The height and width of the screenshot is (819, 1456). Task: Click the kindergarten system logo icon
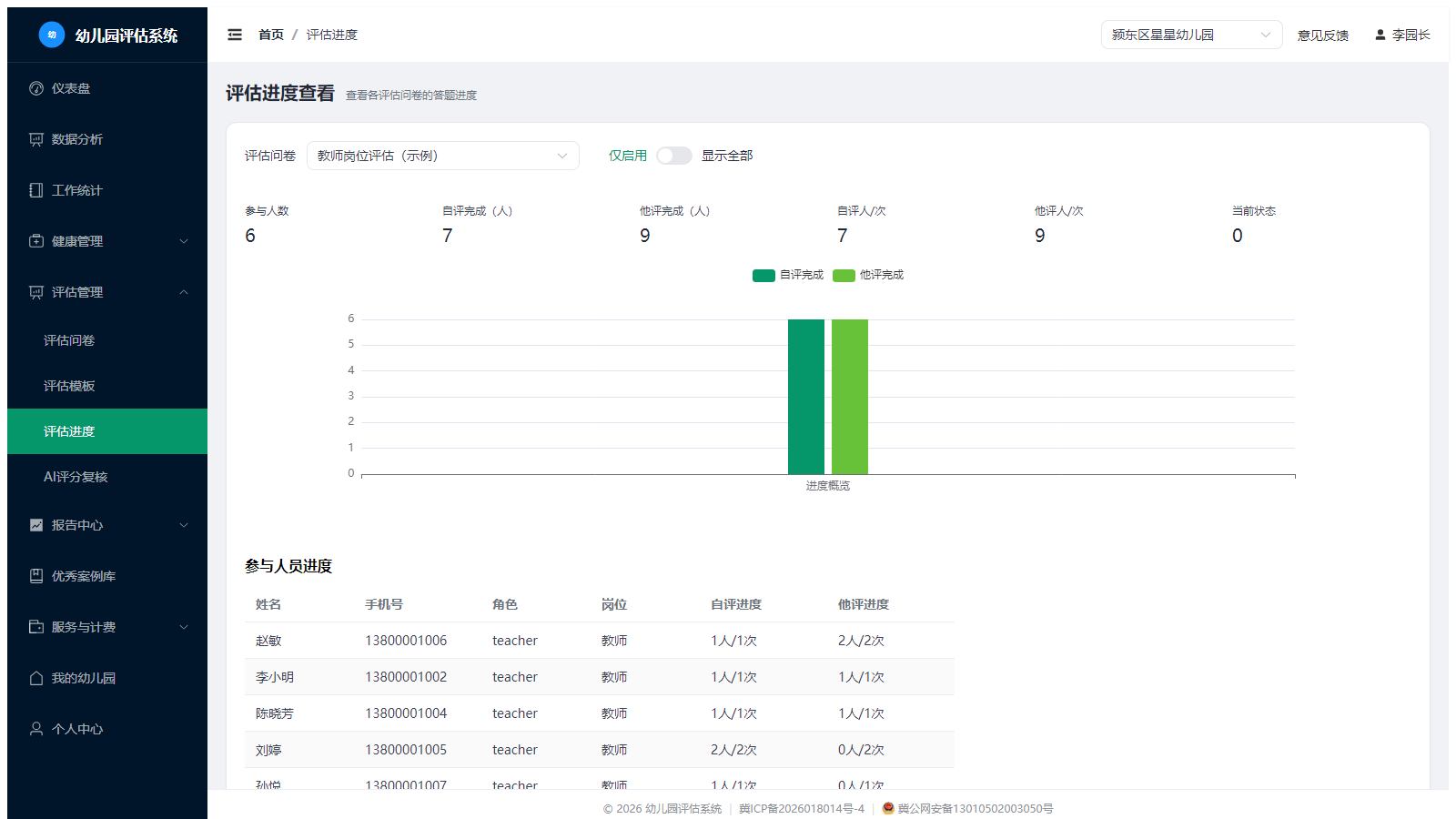(52, 35)
